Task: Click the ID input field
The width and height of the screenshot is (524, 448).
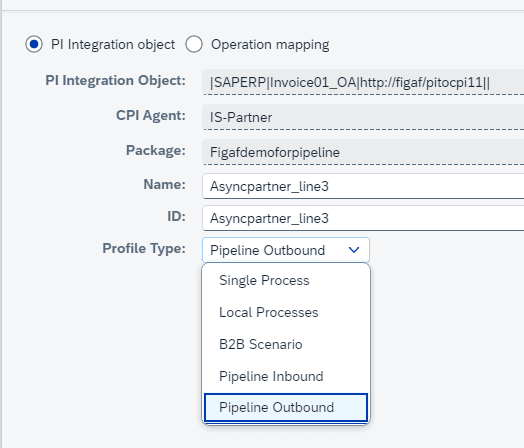Action: [363, 218]
